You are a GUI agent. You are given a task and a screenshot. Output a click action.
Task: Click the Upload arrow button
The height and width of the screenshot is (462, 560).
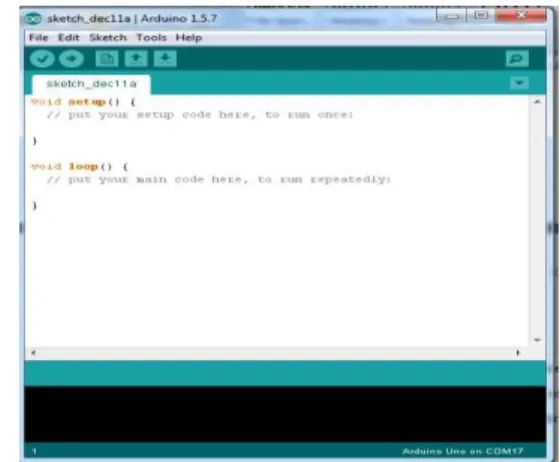coord(71,59)
